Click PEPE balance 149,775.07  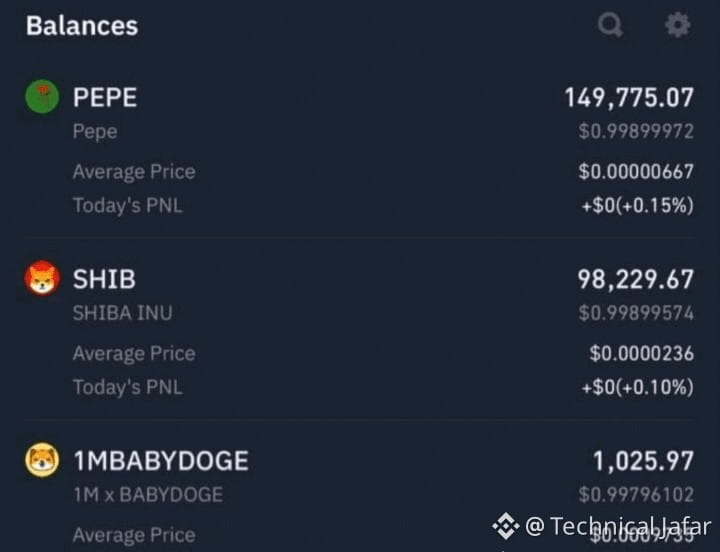[x=629, y=98]
